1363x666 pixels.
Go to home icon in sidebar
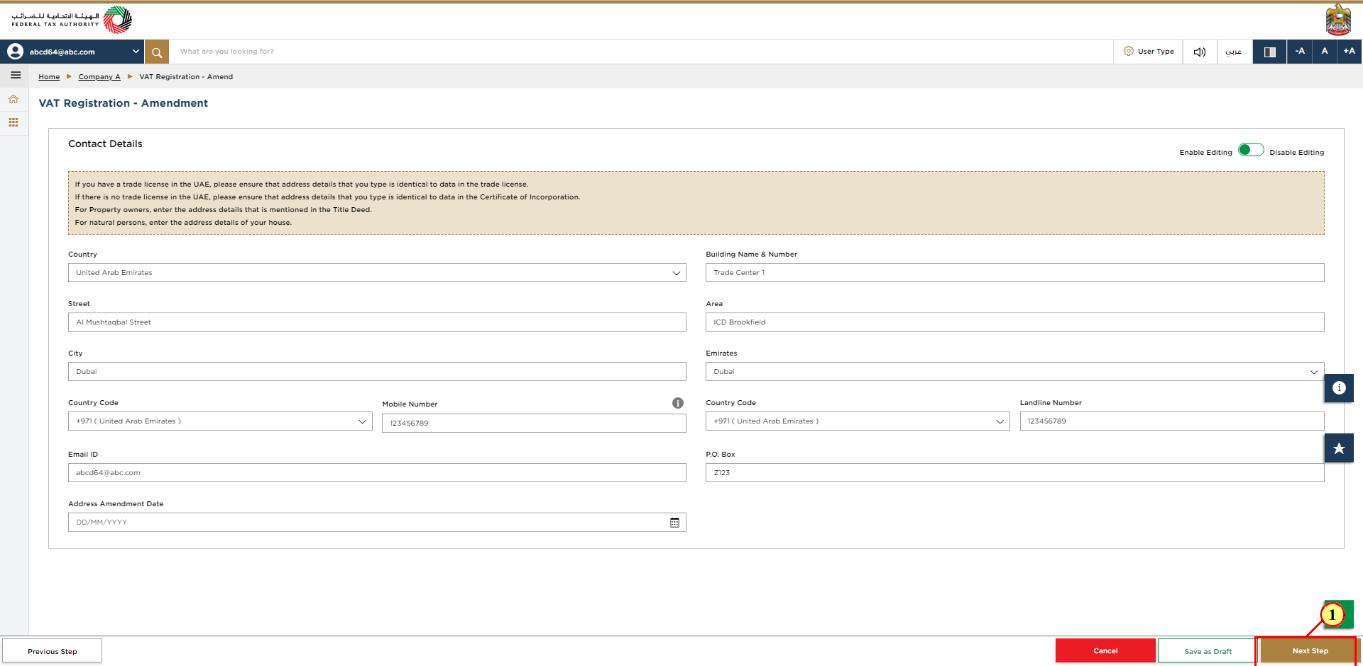[x=14, y=99]
